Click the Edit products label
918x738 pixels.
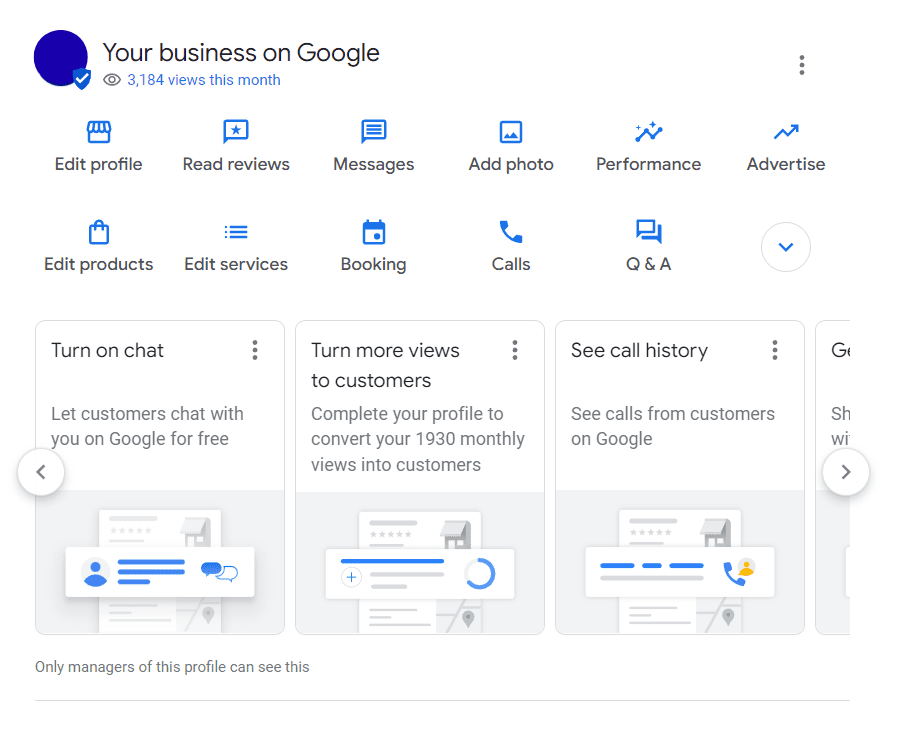point(98,265)
